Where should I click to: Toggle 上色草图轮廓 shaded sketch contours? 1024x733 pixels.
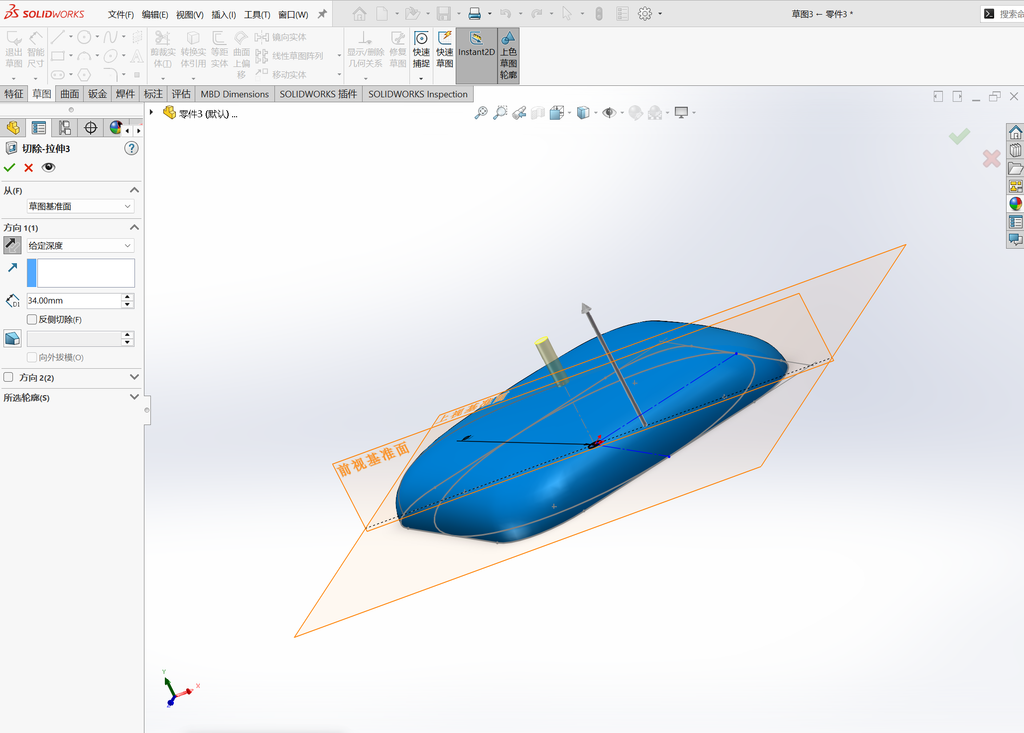[508, 56]
